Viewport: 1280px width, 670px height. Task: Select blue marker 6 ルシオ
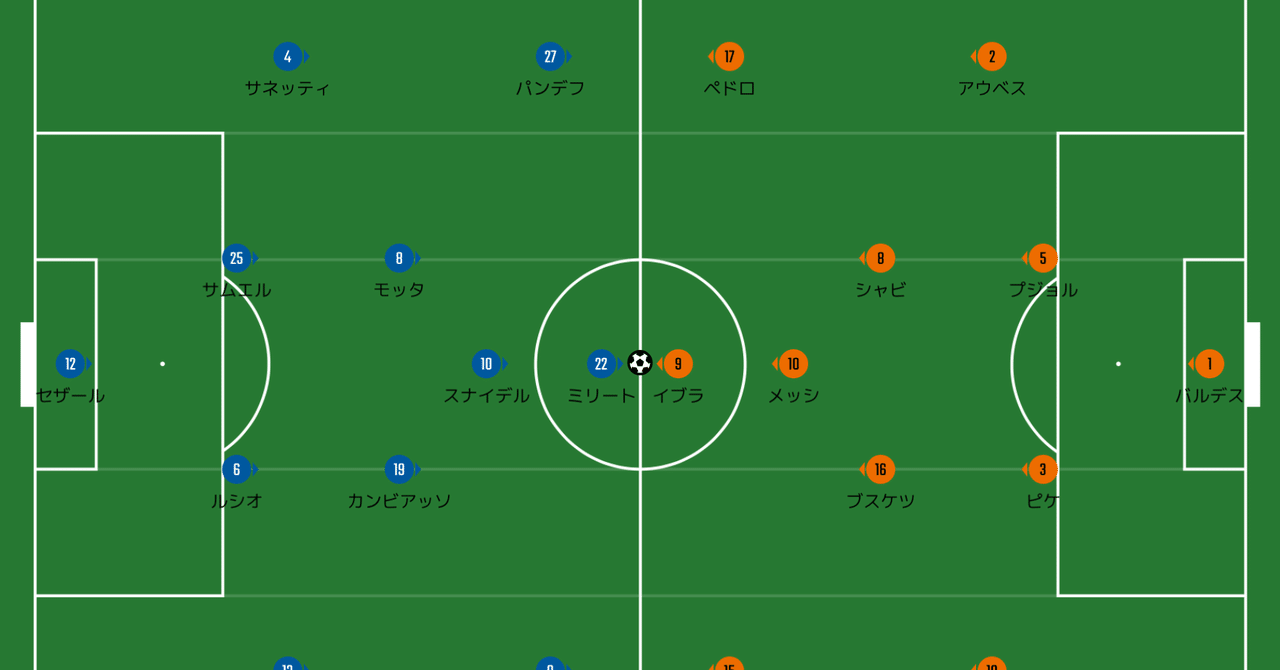point(237,469)
